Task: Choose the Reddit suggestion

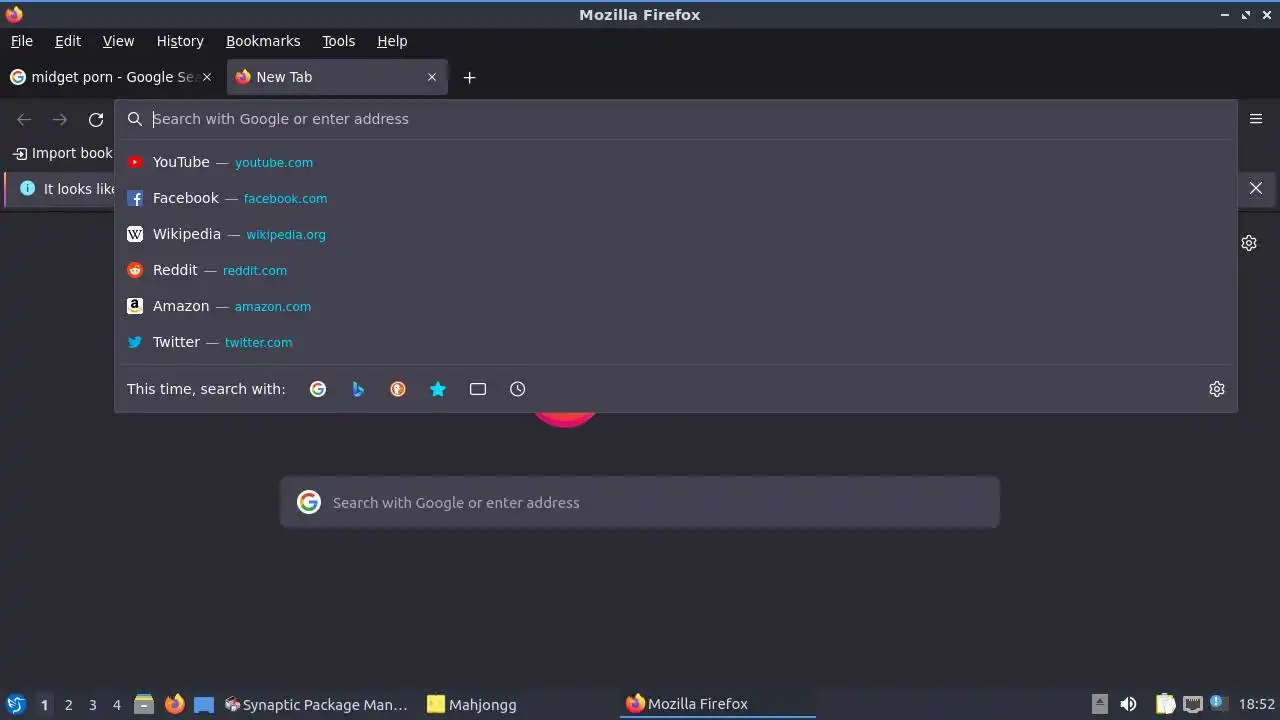Action: (676, 270)
